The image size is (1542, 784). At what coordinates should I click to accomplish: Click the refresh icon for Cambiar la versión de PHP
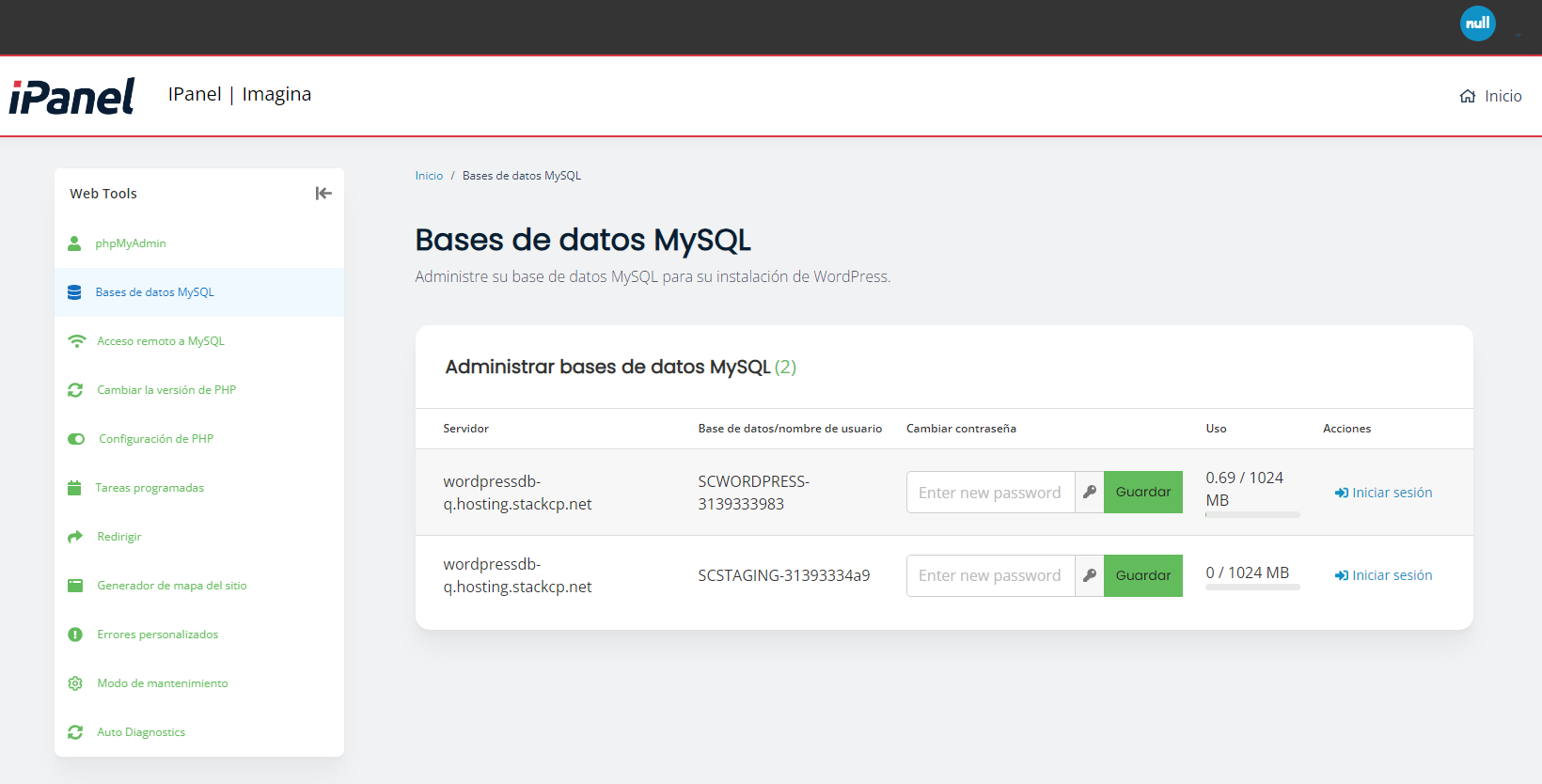75,390
